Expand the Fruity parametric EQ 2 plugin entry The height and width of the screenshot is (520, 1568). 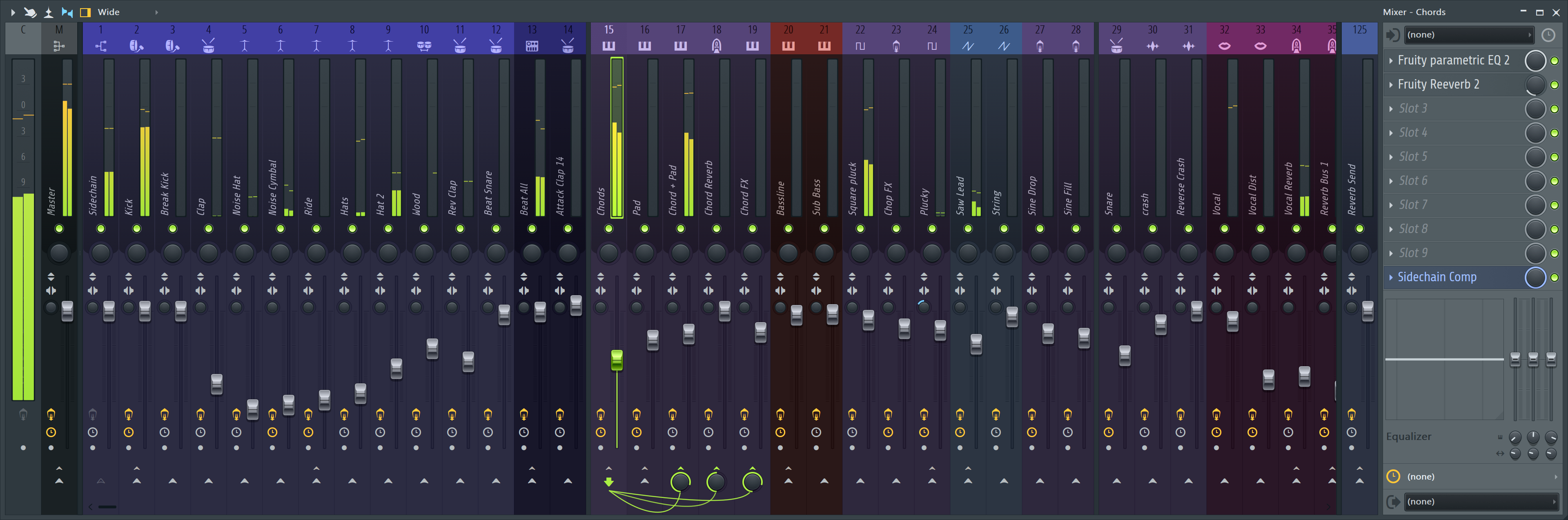point(1392,60)
